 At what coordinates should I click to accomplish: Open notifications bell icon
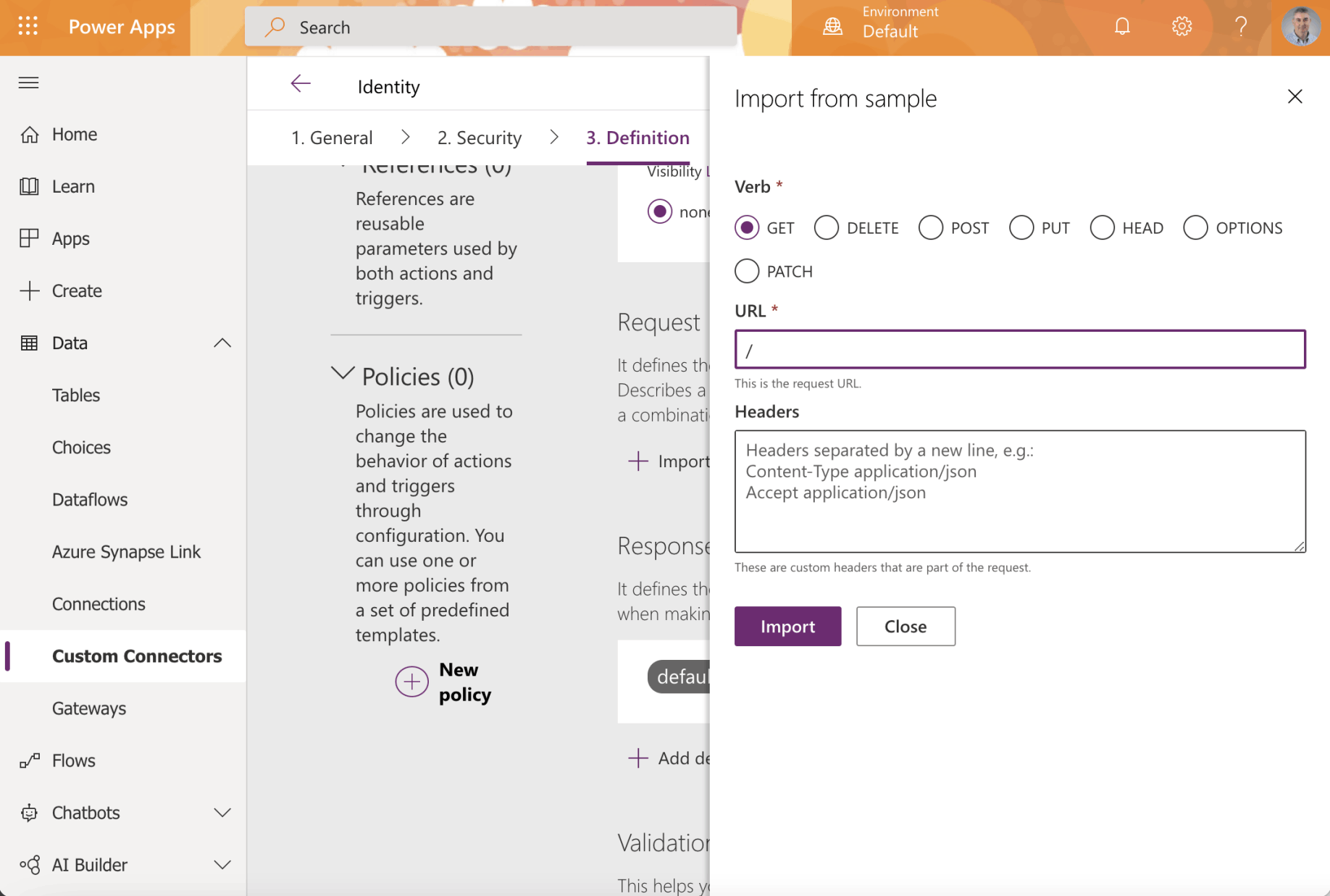pyautogui.click(x=1122, y=27)
